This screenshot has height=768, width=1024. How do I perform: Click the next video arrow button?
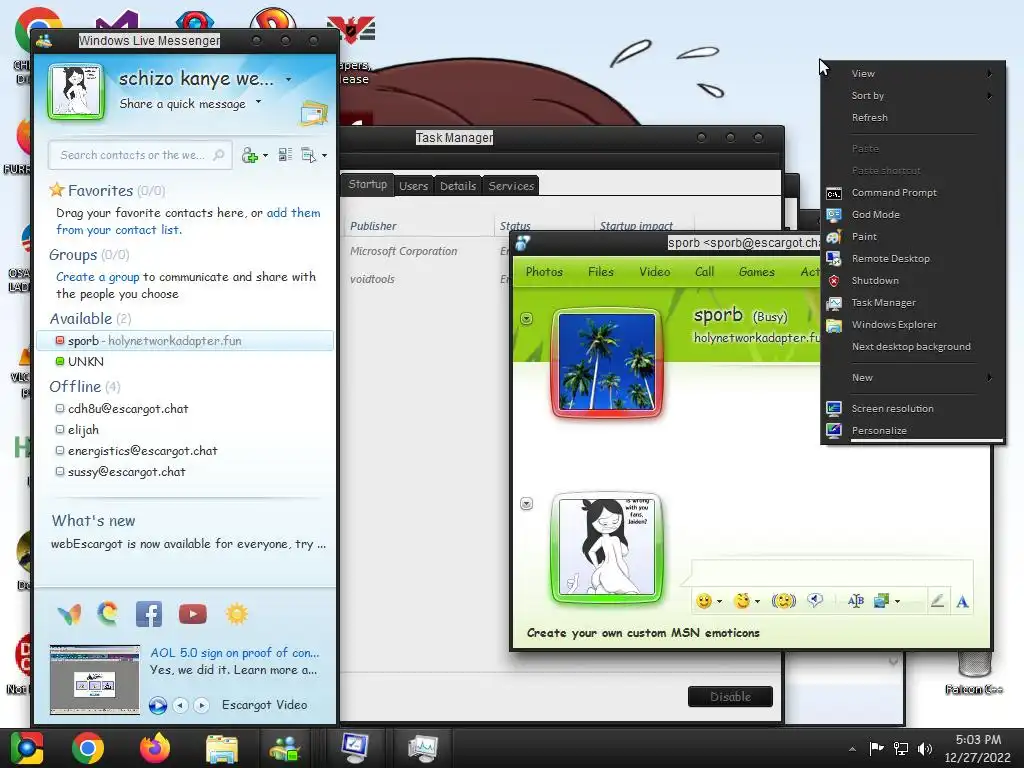coord(201,705)
